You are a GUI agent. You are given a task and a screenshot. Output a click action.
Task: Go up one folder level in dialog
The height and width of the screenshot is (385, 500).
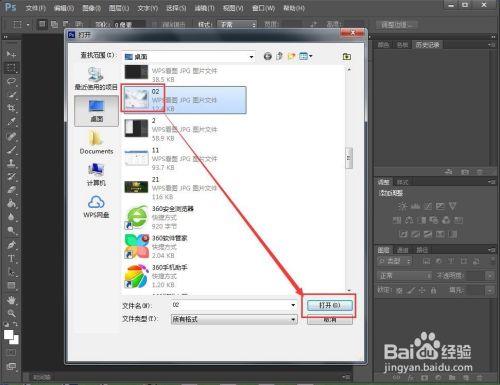(279, 56)
